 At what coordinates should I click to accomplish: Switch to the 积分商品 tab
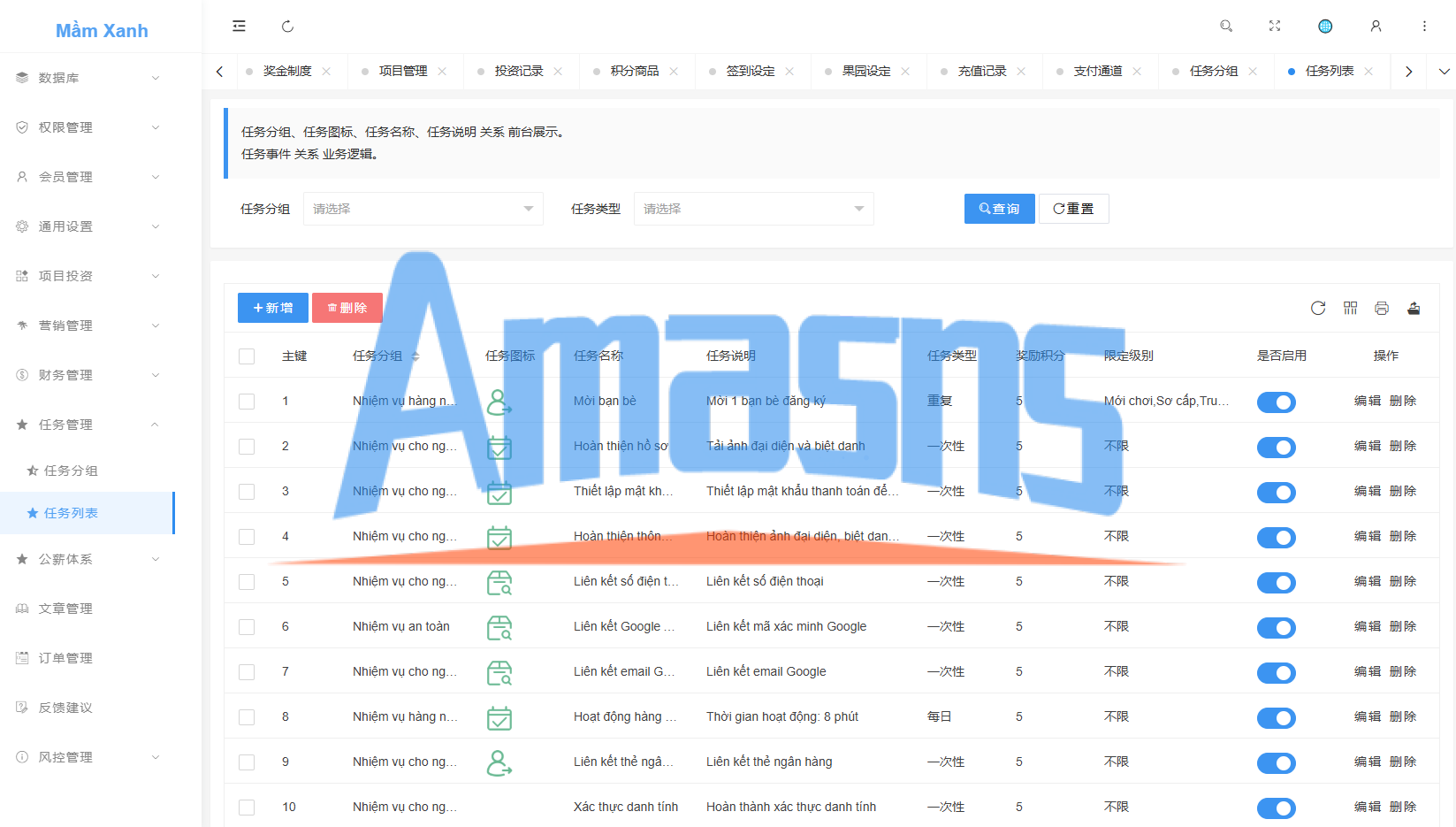click(x=635, y=72)
